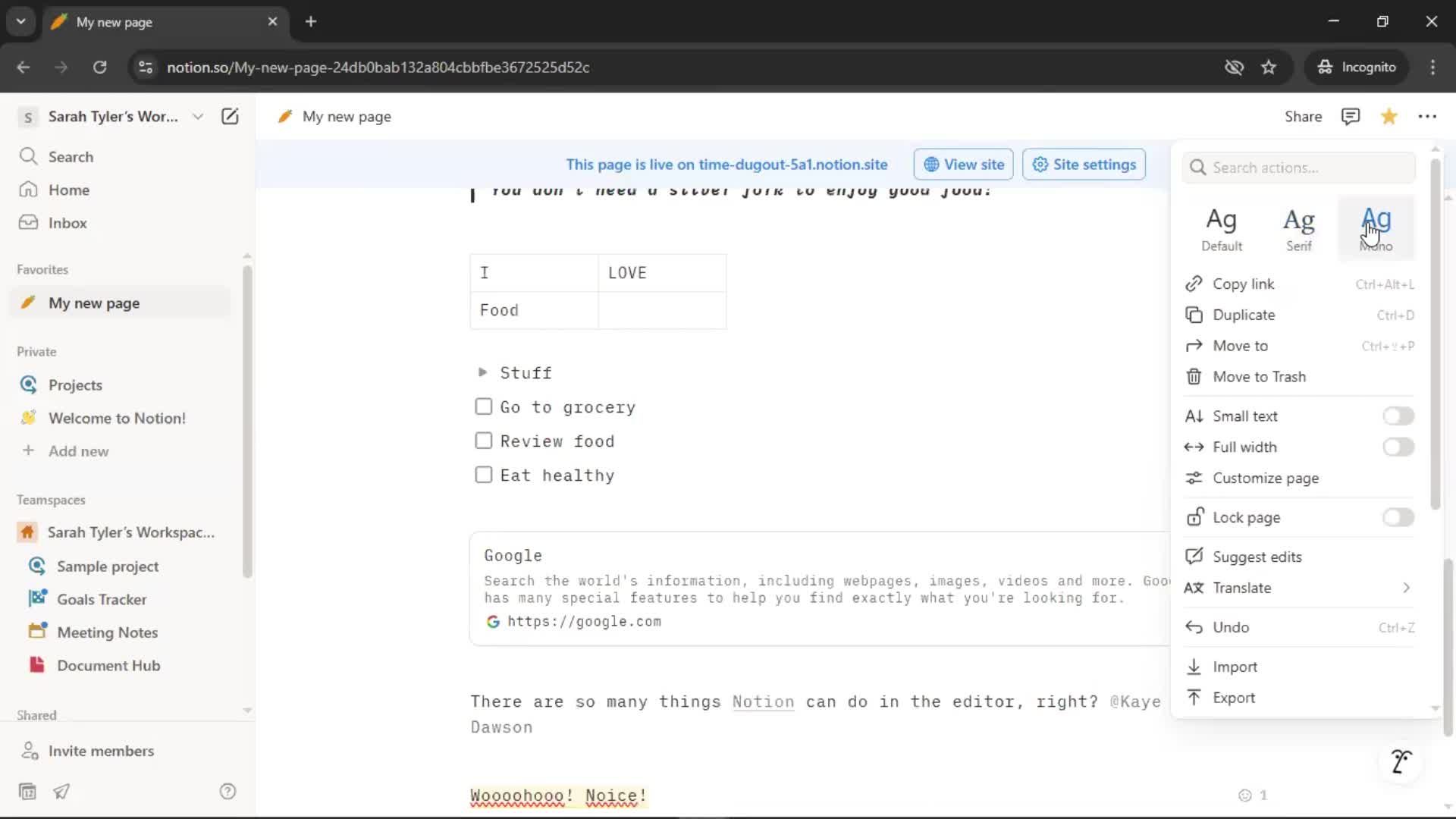This screenshot has width=1456, height=819.
Task: Open the Meeting Notes page
Action: pyautogui.click(x=107, y=632)
